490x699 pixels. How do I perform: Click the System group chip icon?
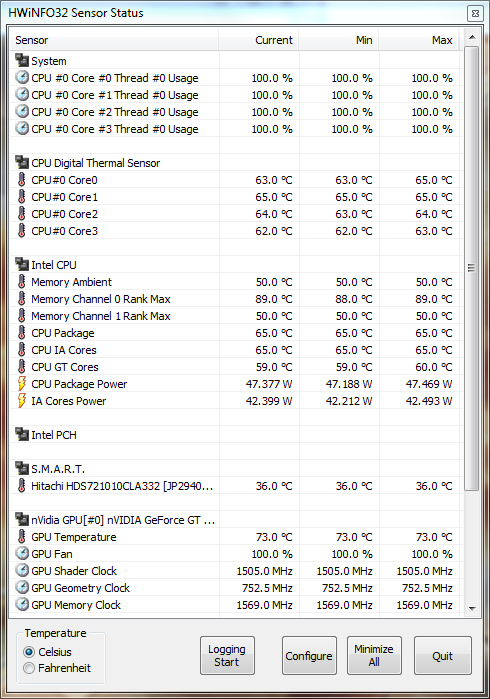(21, 60)
